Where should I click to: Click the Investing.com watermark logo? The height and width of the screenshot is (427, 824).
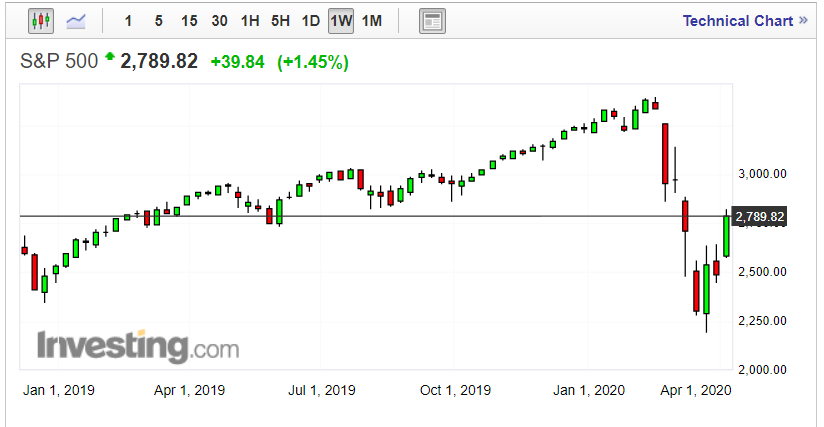coord(138,346)
